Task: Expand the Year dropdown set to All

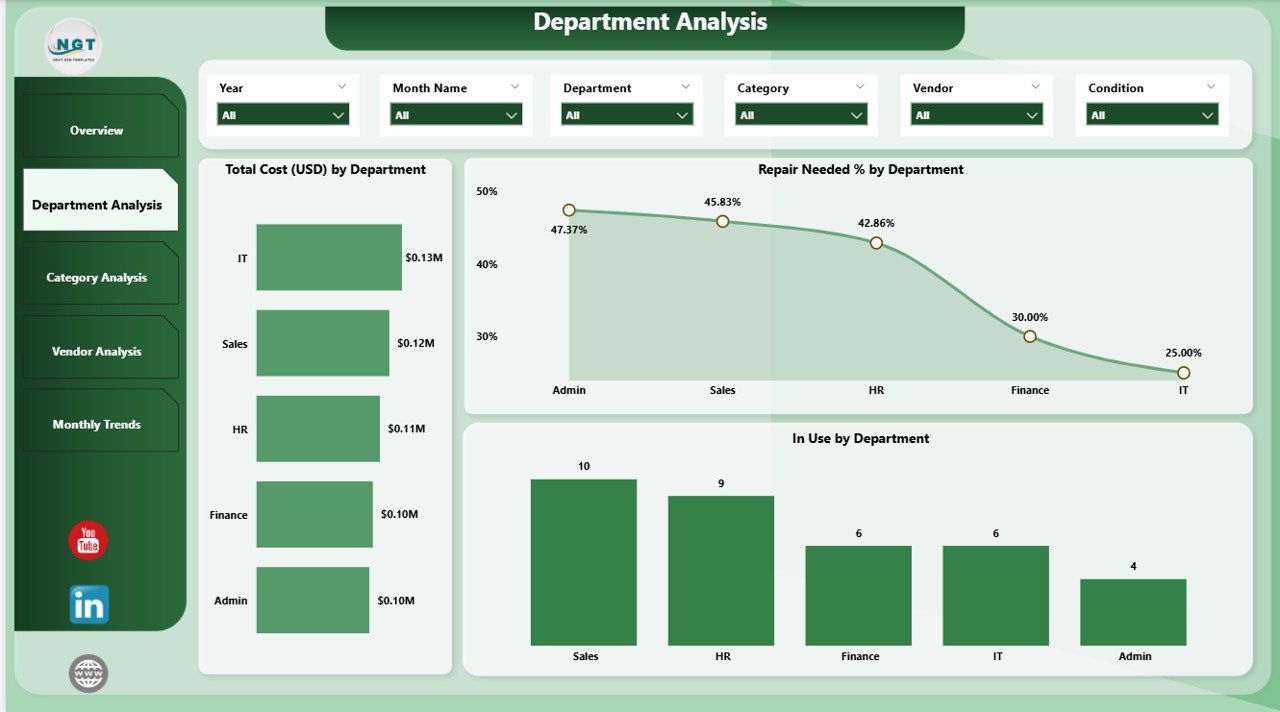Action: (x=283, y=115)
